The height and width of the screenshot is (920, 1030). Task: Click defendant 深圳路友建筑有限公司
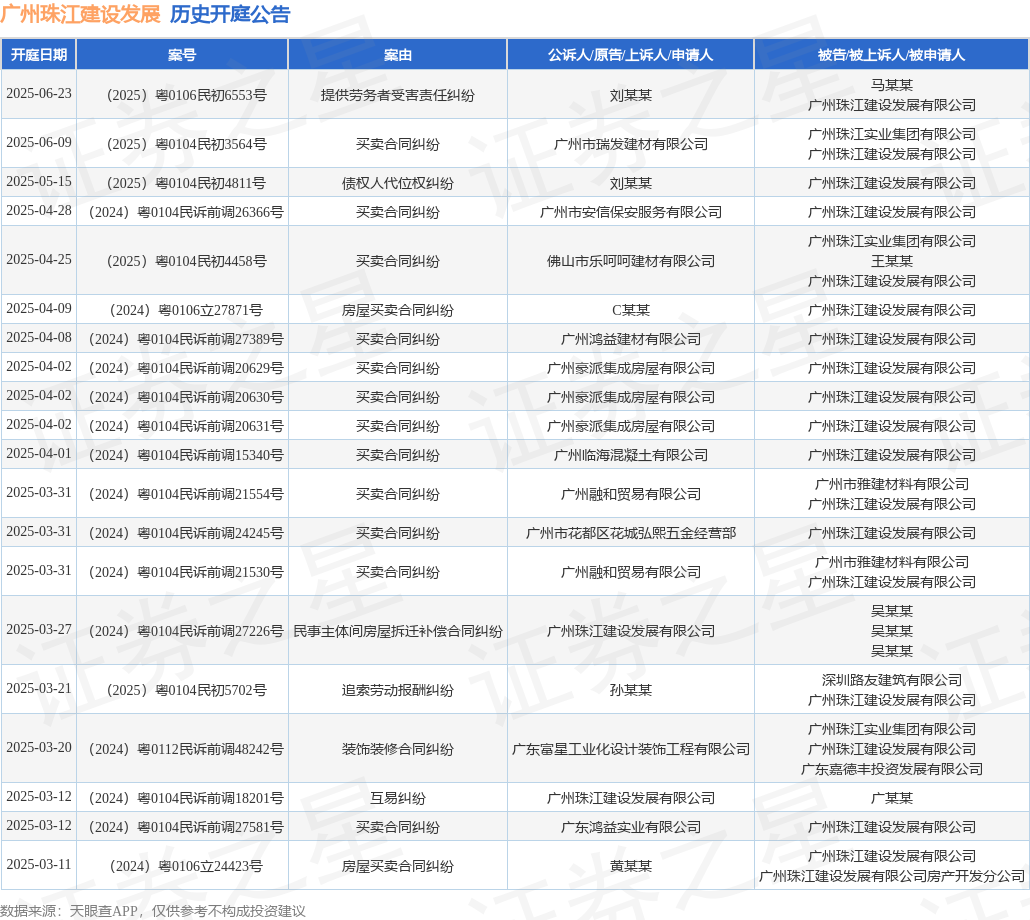[x=891, y=680]
